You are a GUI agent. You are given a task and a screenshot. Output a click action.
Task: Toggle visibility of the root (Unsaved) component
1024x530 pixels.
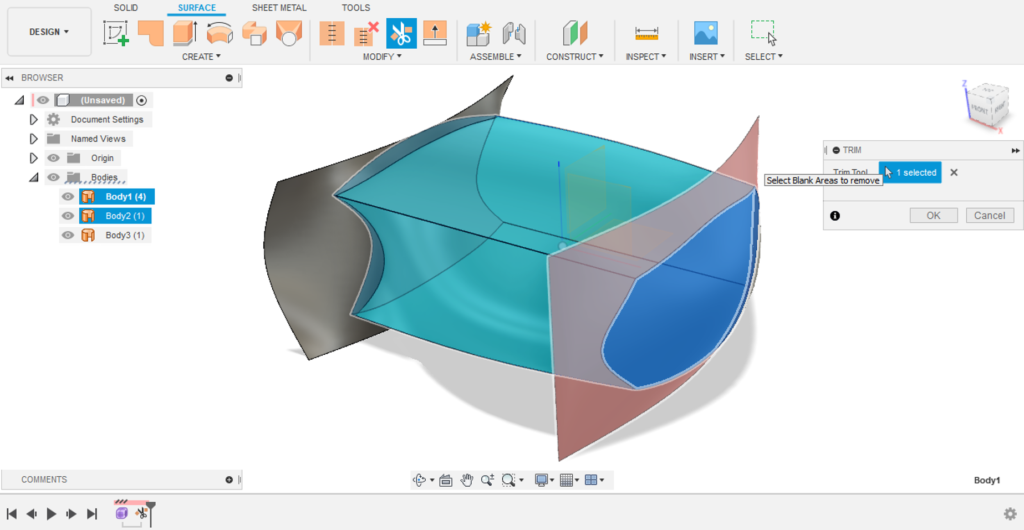(43, 101)
